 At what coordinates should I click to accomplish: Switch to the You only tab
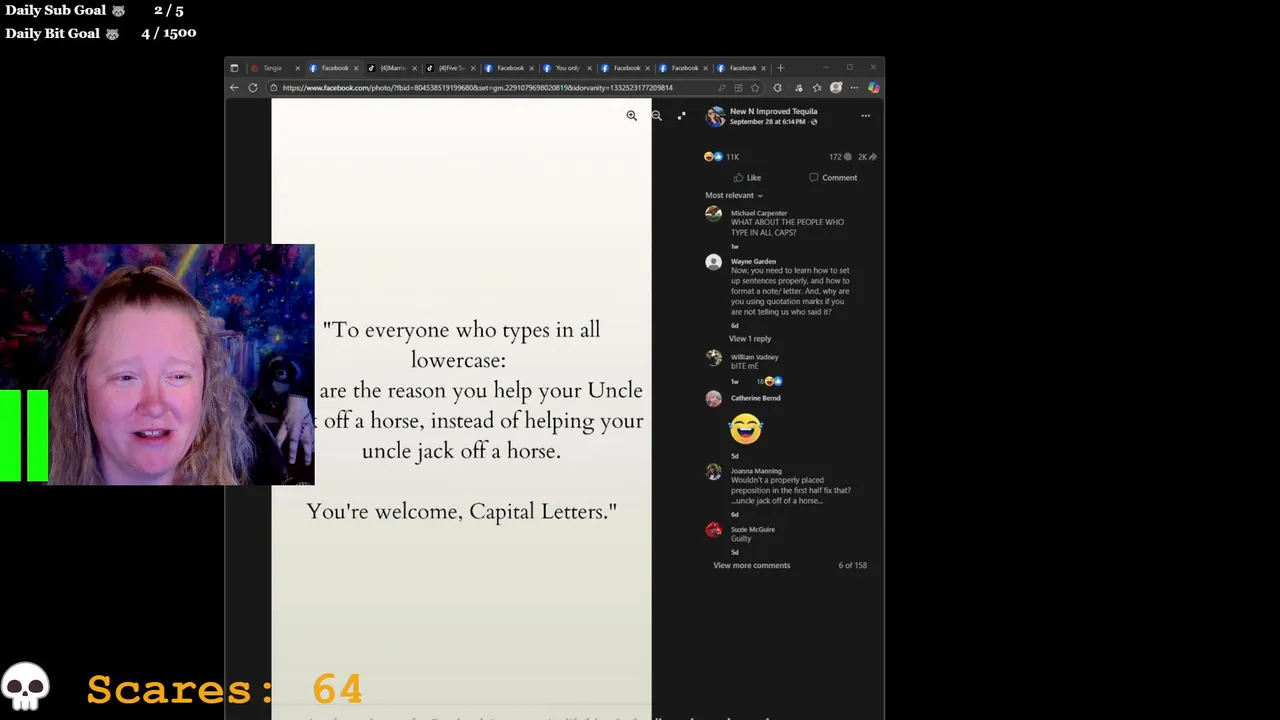(x=567, y=68)
